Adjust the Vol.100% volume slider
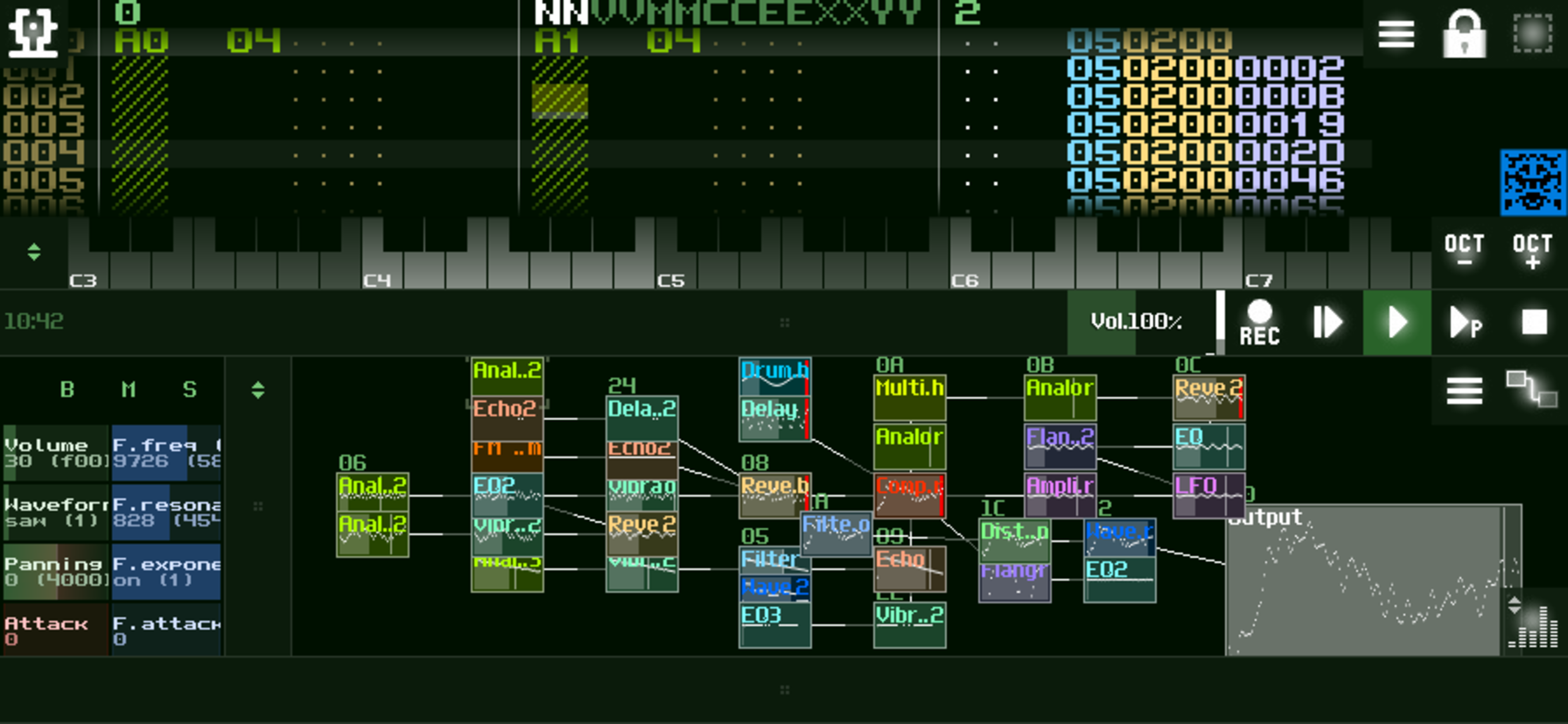The image size is (1568, 724). [1136, 322]
